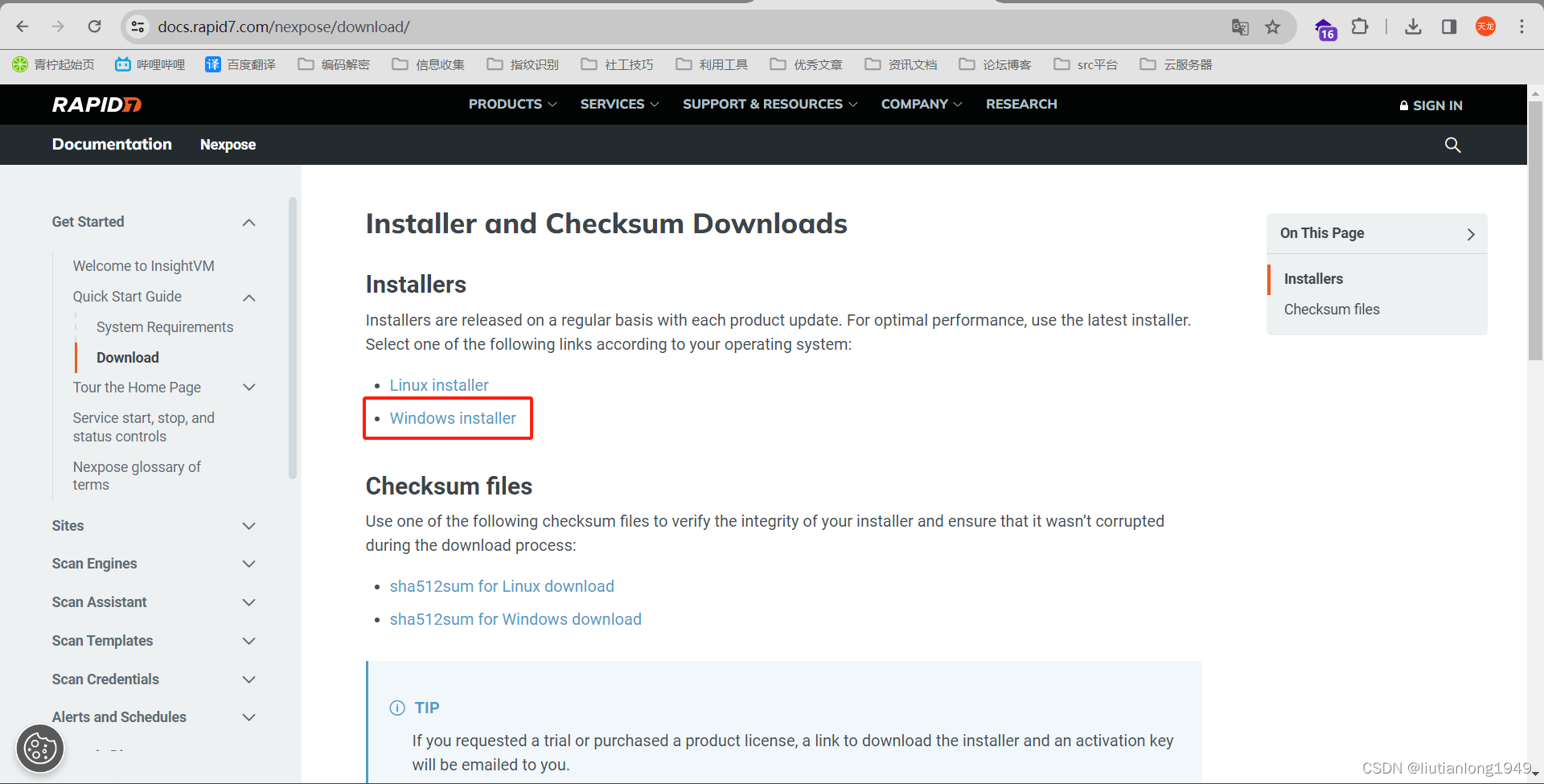
Task: Open System Requirements page
Action: pyautogui.click(x=165, y=327)
